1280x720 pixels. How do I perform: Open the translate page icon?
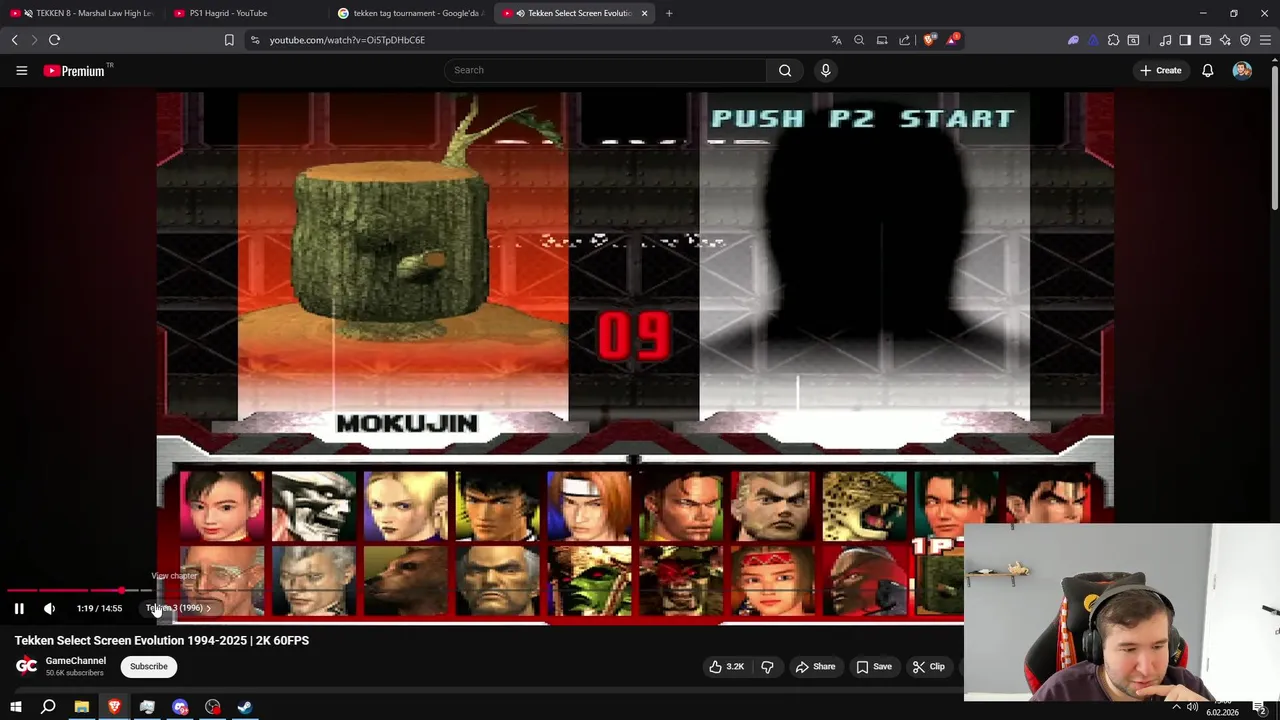click(836, 40)
